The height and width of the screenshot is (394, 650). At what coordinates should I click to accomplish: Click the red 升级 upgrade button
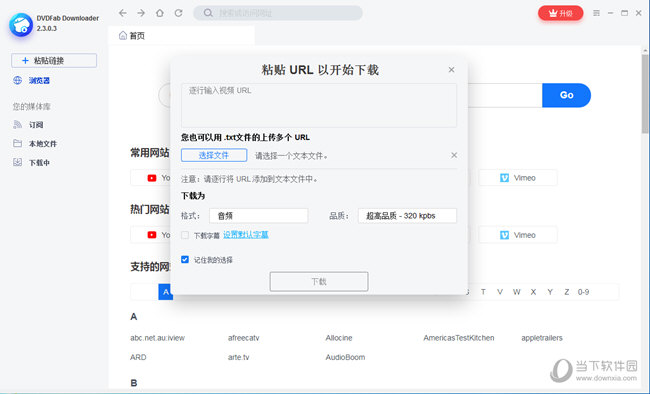560,13
